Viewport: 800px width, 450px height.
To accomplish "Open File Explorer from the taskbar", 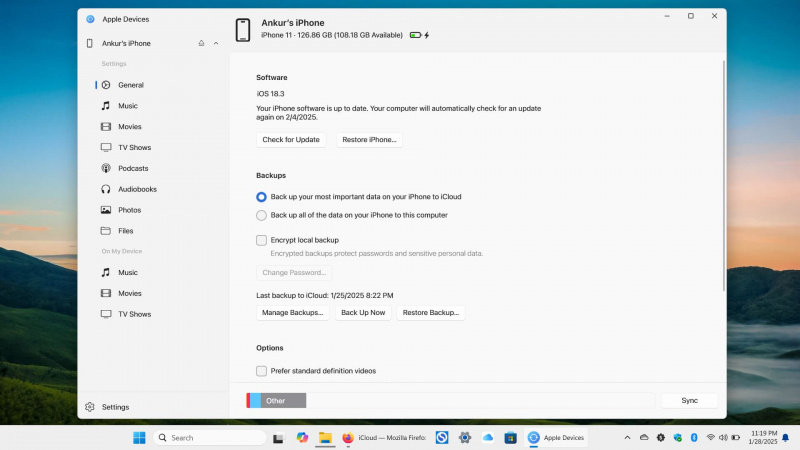I will (325, 438).
